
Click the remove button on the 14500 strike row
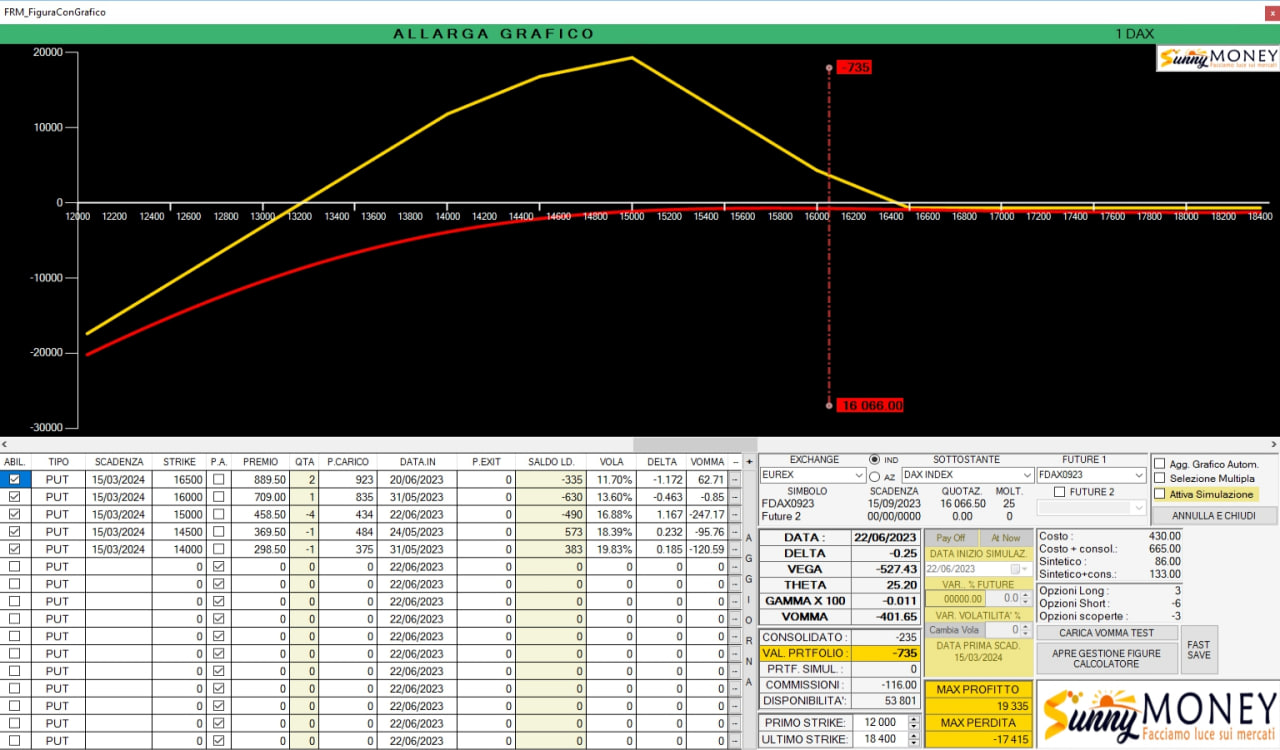coord(735,532)
